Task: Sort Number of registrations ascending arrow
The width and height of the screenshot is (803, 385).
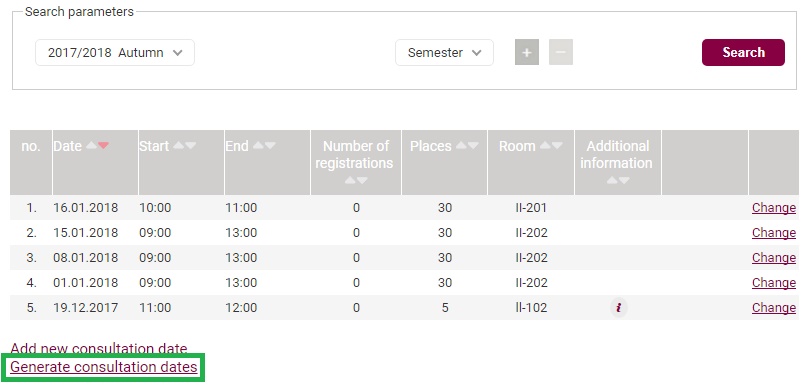Action: (x=350, y=180)
